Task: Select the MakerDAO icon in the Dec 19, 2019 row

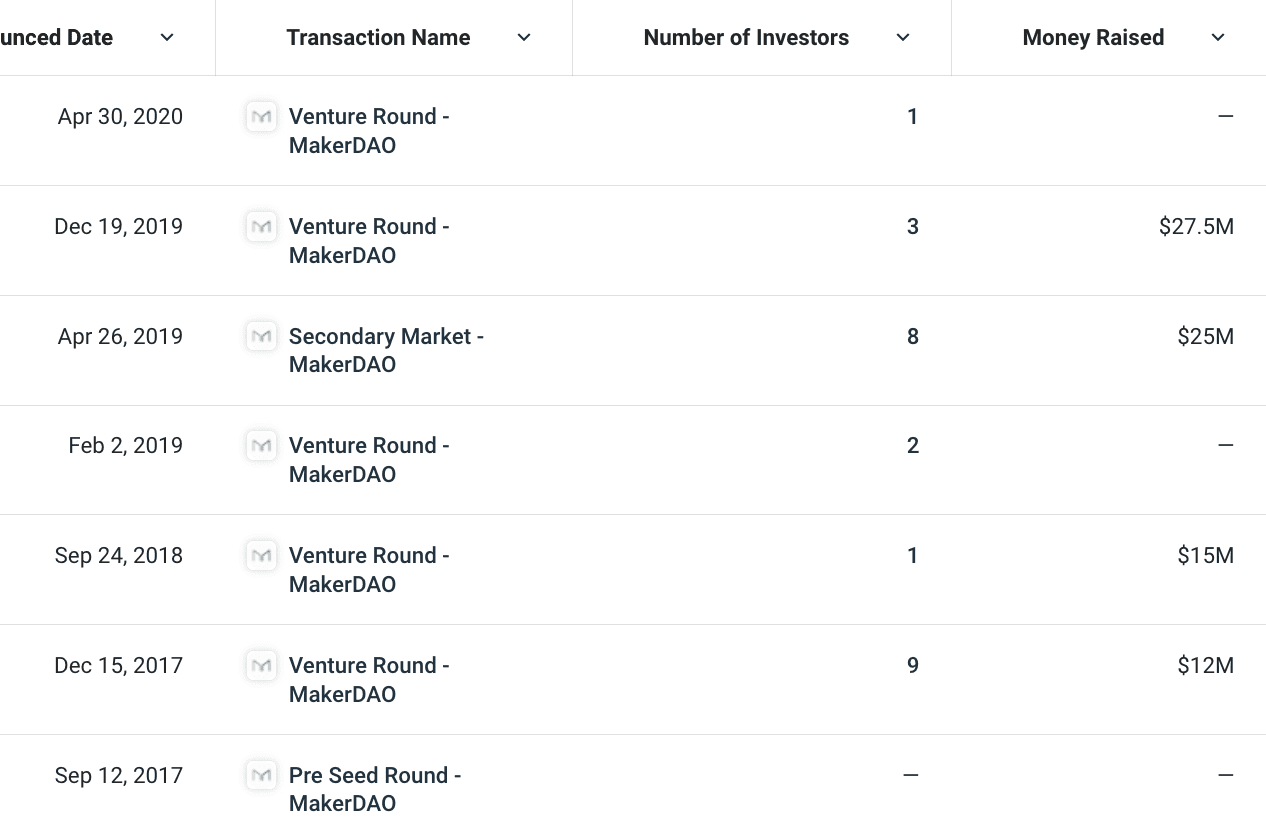Action: pyautogui.click(x=261, y=226)
